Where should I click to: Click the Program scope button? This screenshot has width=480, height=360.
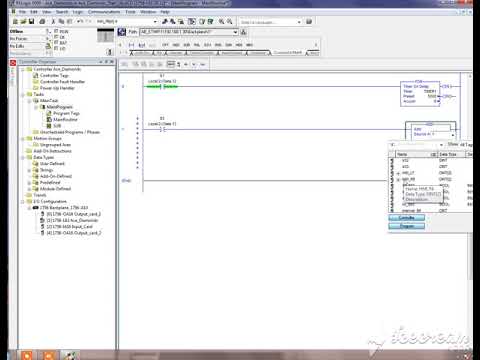click(x=406, y=226)
